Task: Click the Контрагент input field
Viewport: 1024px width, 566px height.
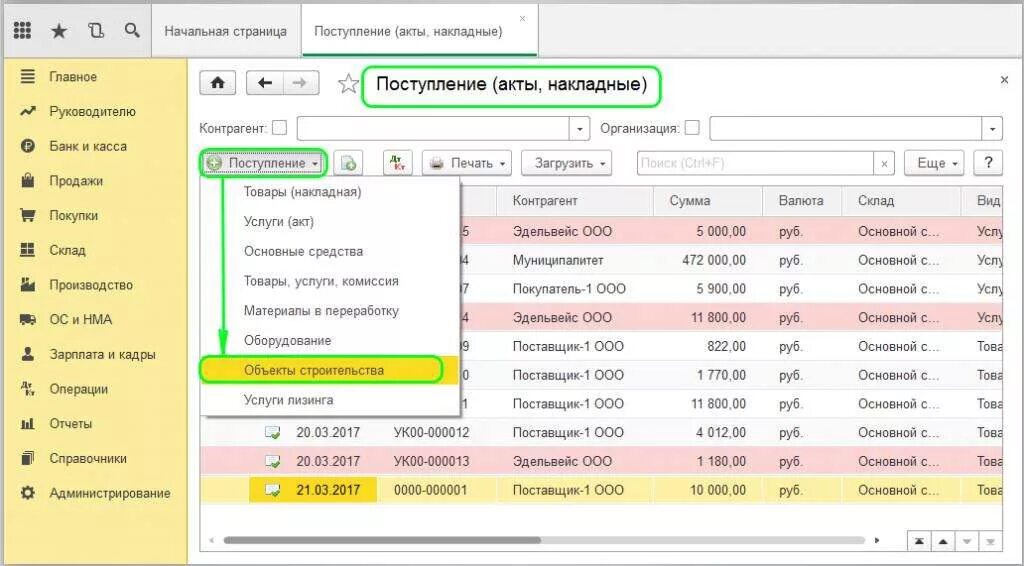Action: (434, 129)
